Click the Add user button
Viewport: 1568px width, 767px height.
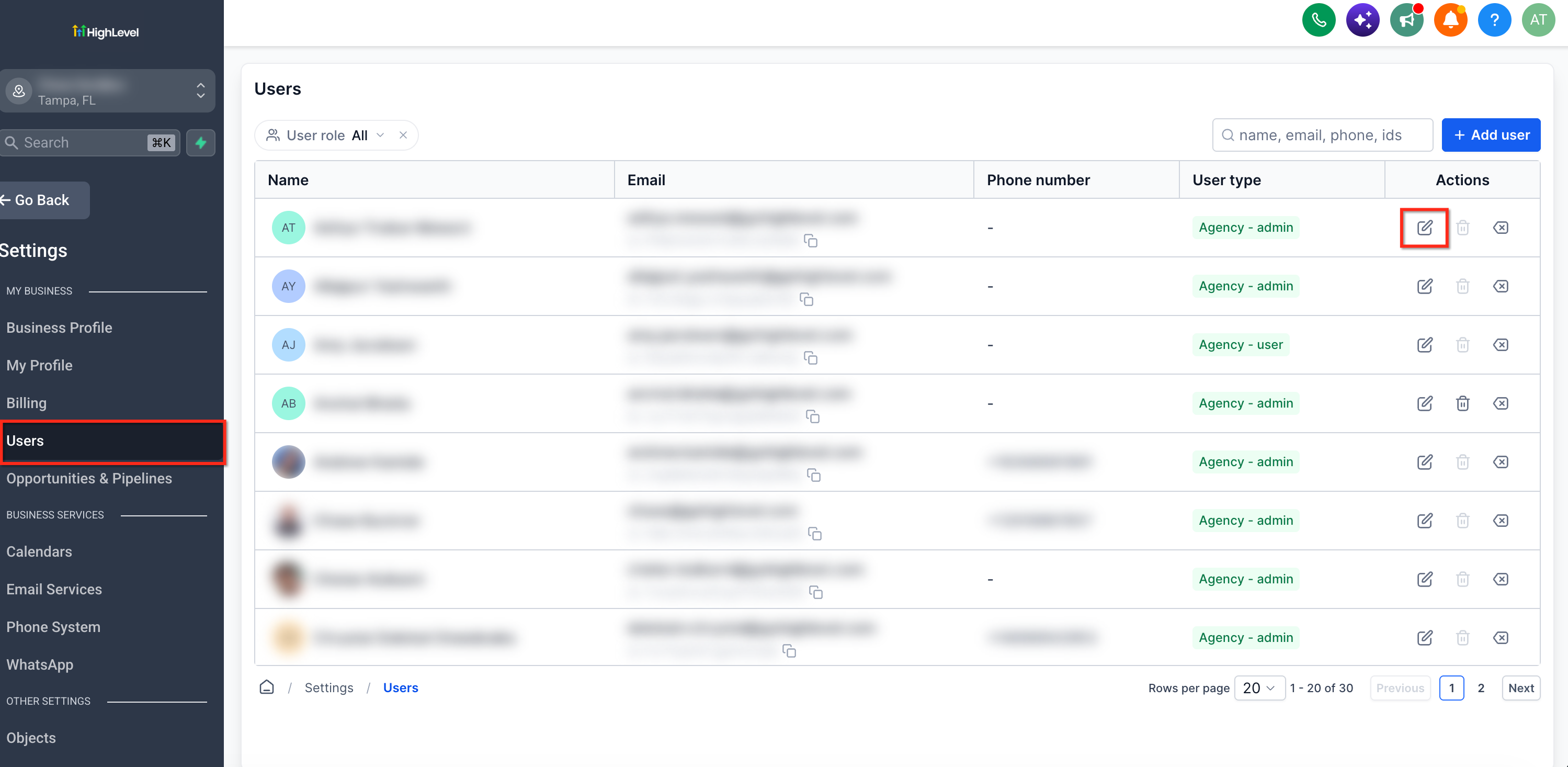[1491, 135]
